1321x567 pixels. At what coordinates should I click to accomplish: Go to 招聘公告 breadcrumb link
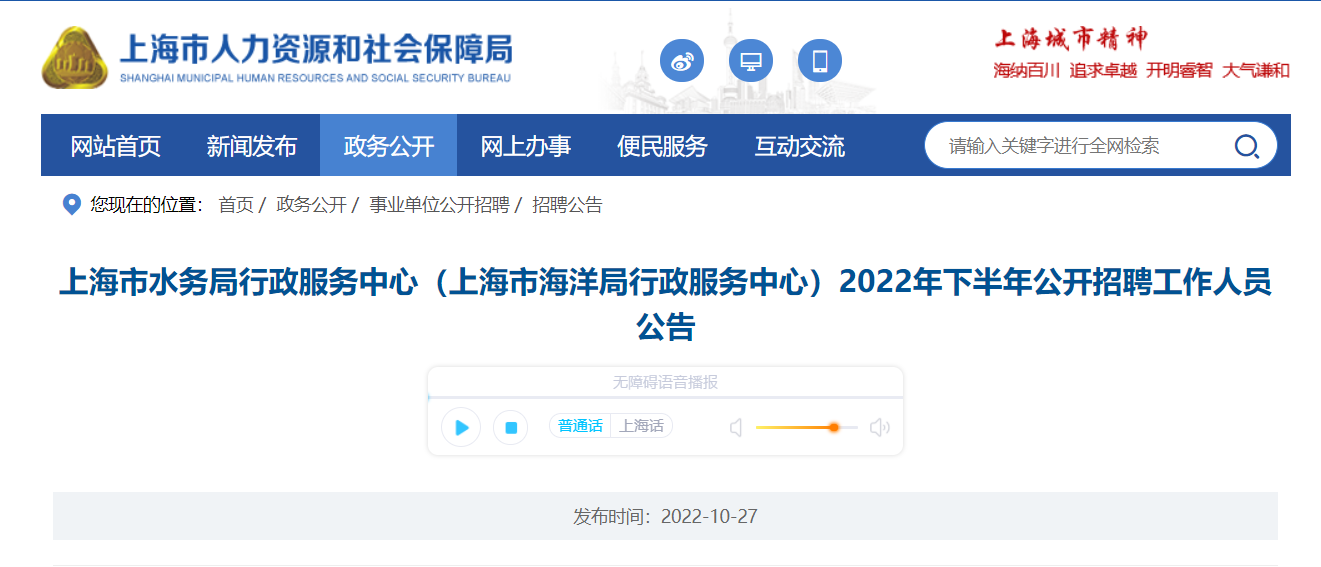(567, 205)
